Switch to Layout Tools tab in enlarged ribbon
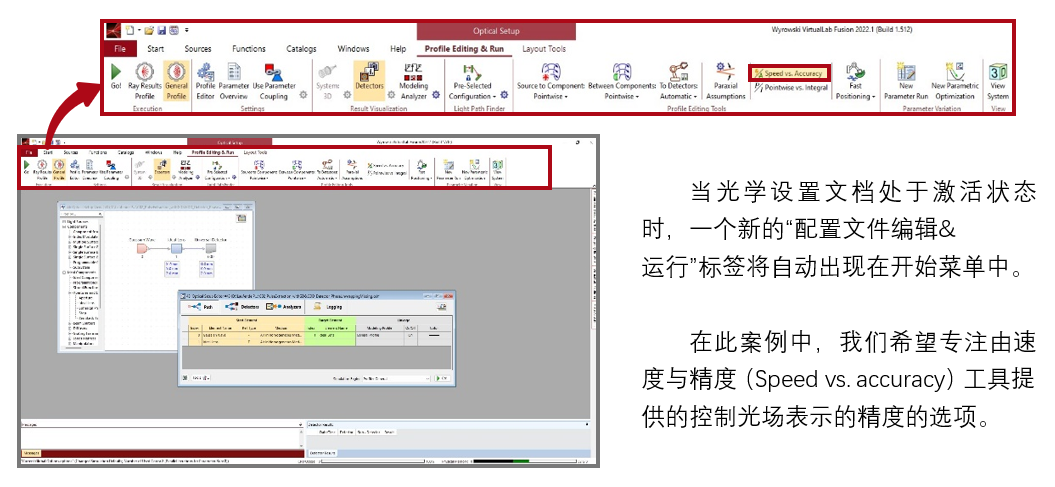The width and height of the screenshot is (1055, 487). (544, 48)
